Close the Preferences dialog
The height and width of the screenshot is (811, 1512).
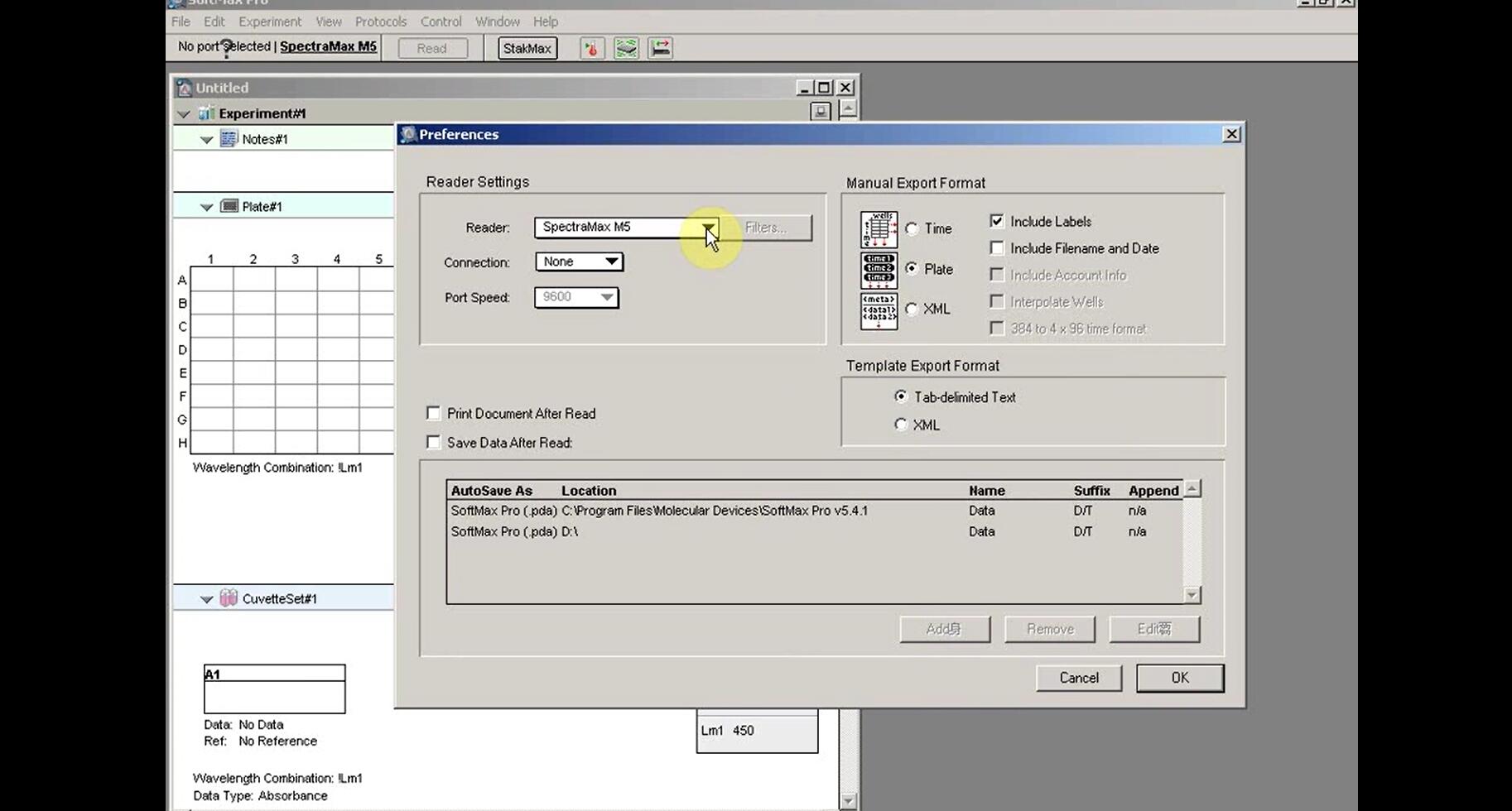tap(1231, 134)
